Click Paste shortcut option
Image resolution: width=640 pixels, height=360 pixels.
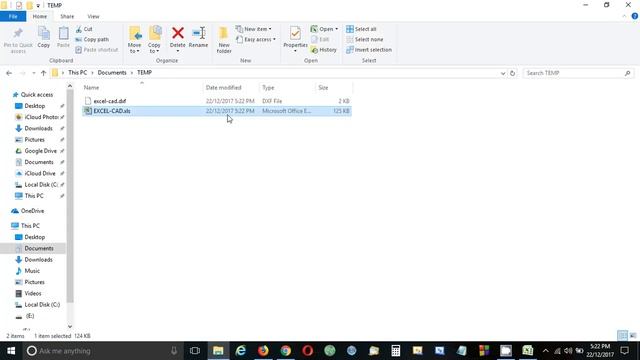click(97, 50)
